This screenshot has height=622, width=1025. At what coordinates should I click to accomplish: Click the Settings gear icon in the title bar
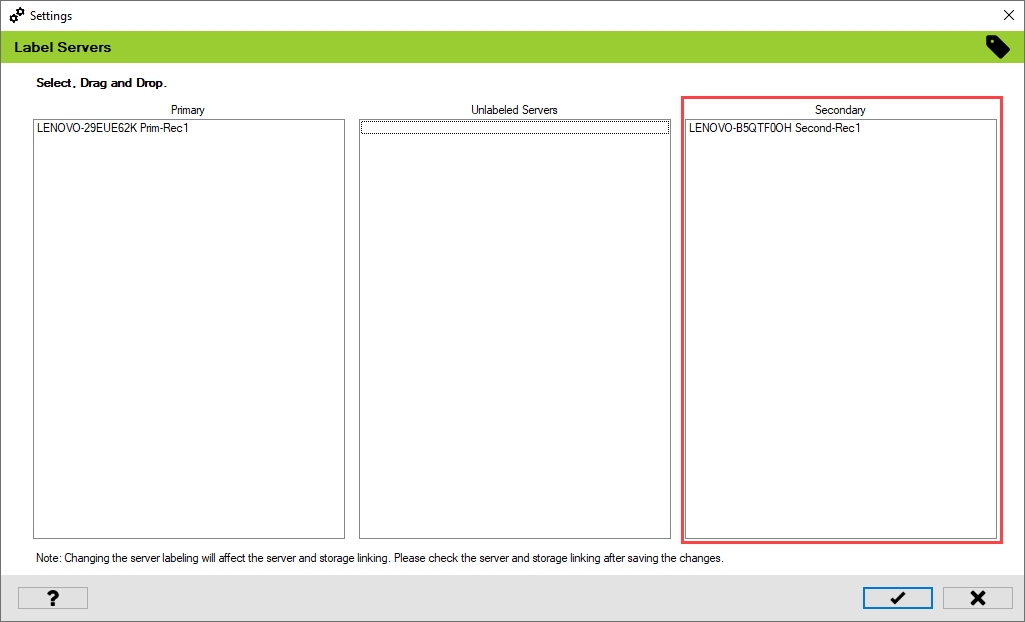16,16
